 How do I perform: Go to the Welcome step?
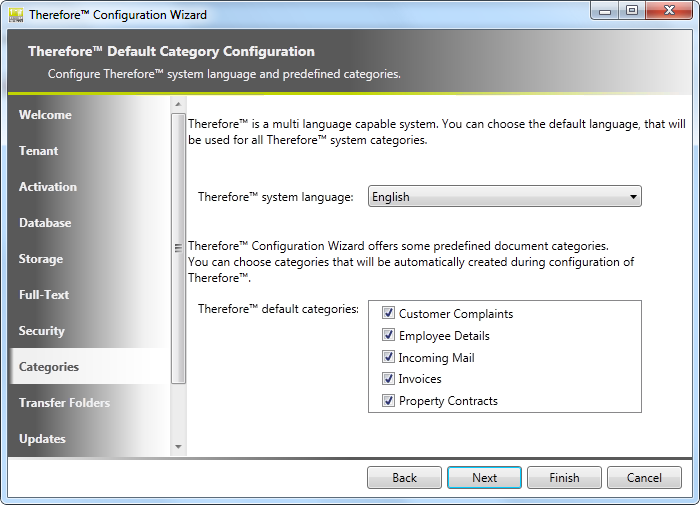click(46, 115)
